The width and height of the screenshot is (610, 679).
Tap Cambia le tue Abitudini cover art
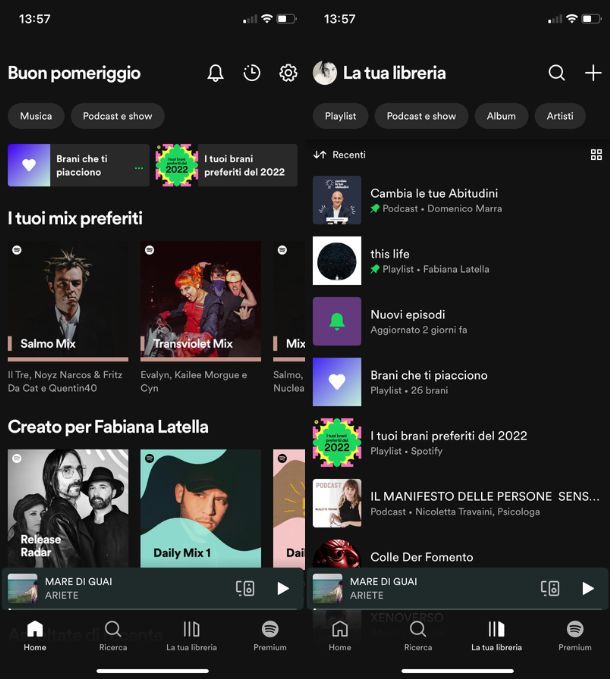point(337,200)
